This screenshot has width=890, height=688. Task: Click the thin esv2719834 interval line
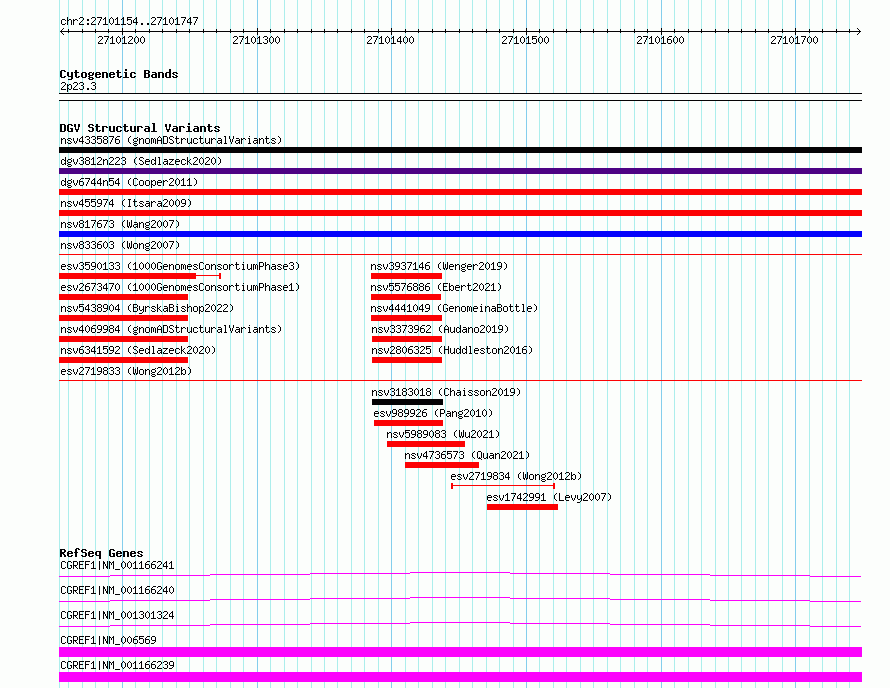[503, 486]
